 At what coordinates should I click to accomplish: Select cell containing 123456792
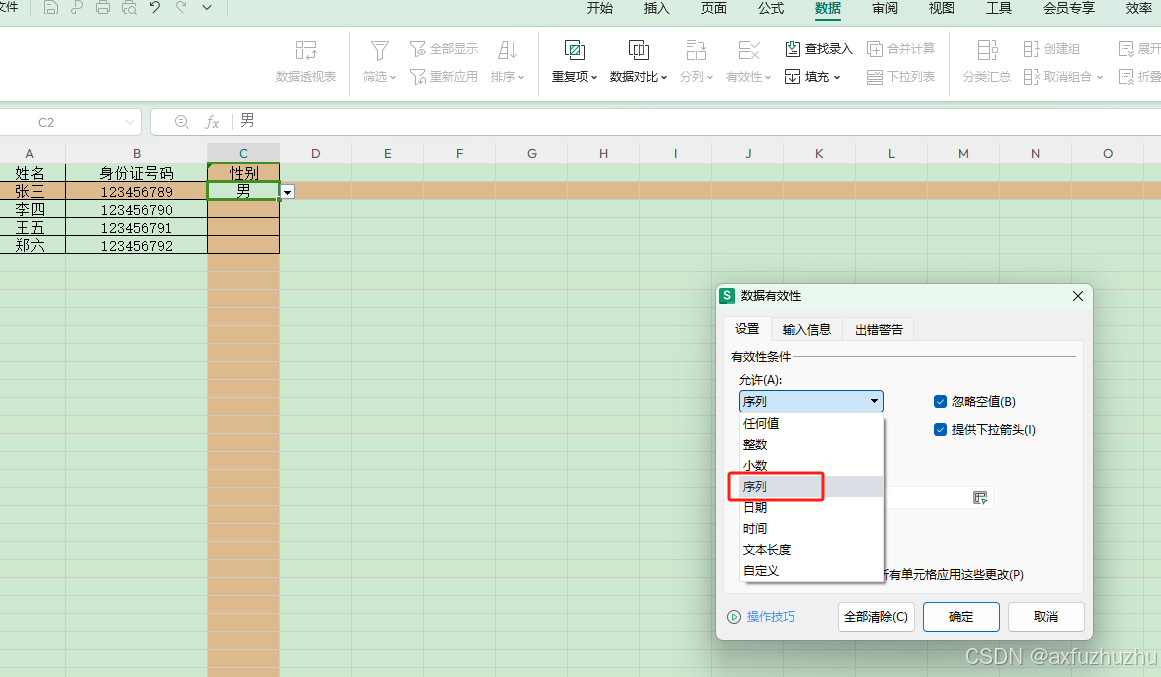coord(137,245)
